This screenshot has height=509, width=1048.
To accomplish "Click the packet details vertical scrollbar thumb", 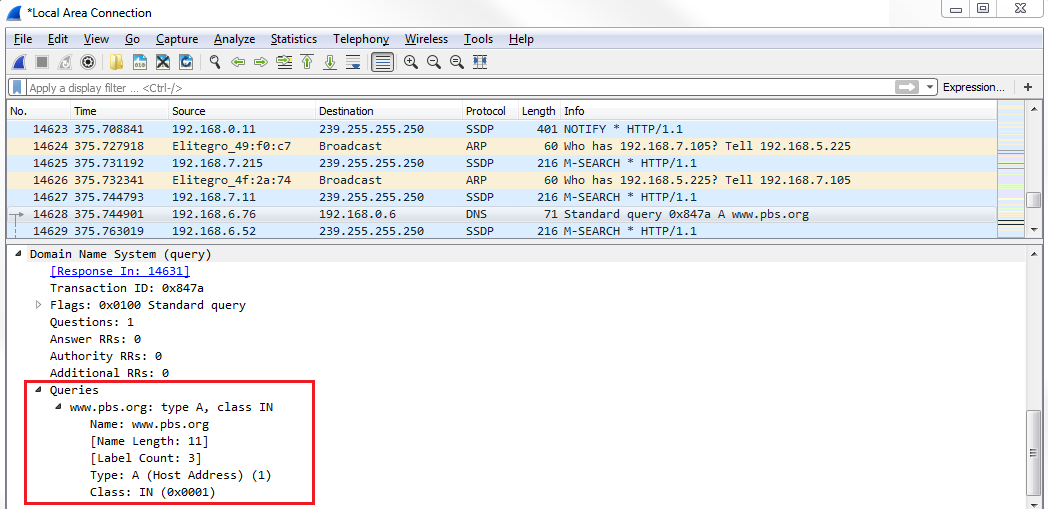I will (1034, 453).
